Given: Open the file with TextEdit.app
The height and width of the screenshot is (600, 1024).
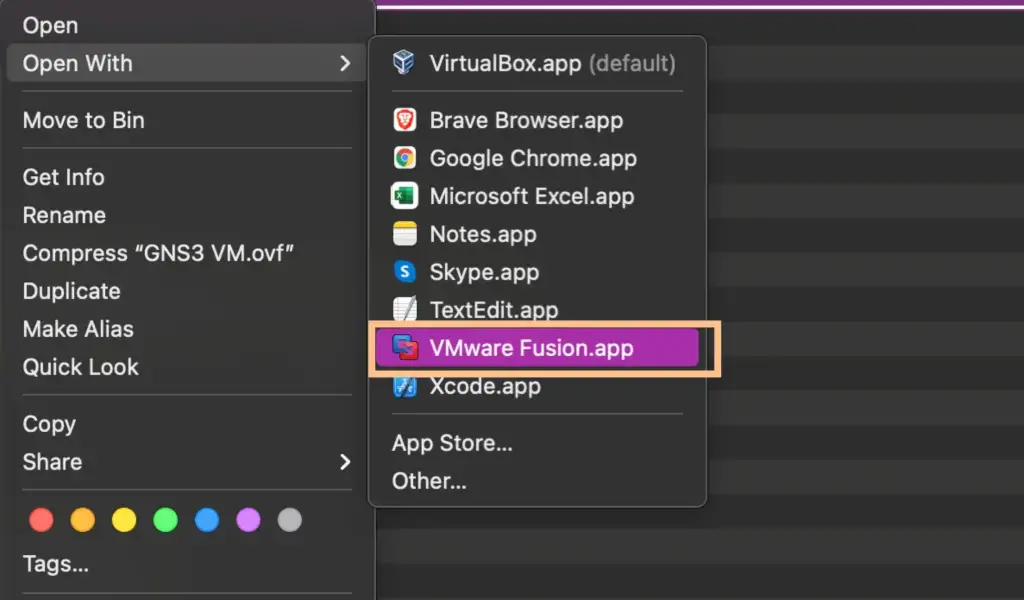Looking at the screenshot, I should (494, 309).
